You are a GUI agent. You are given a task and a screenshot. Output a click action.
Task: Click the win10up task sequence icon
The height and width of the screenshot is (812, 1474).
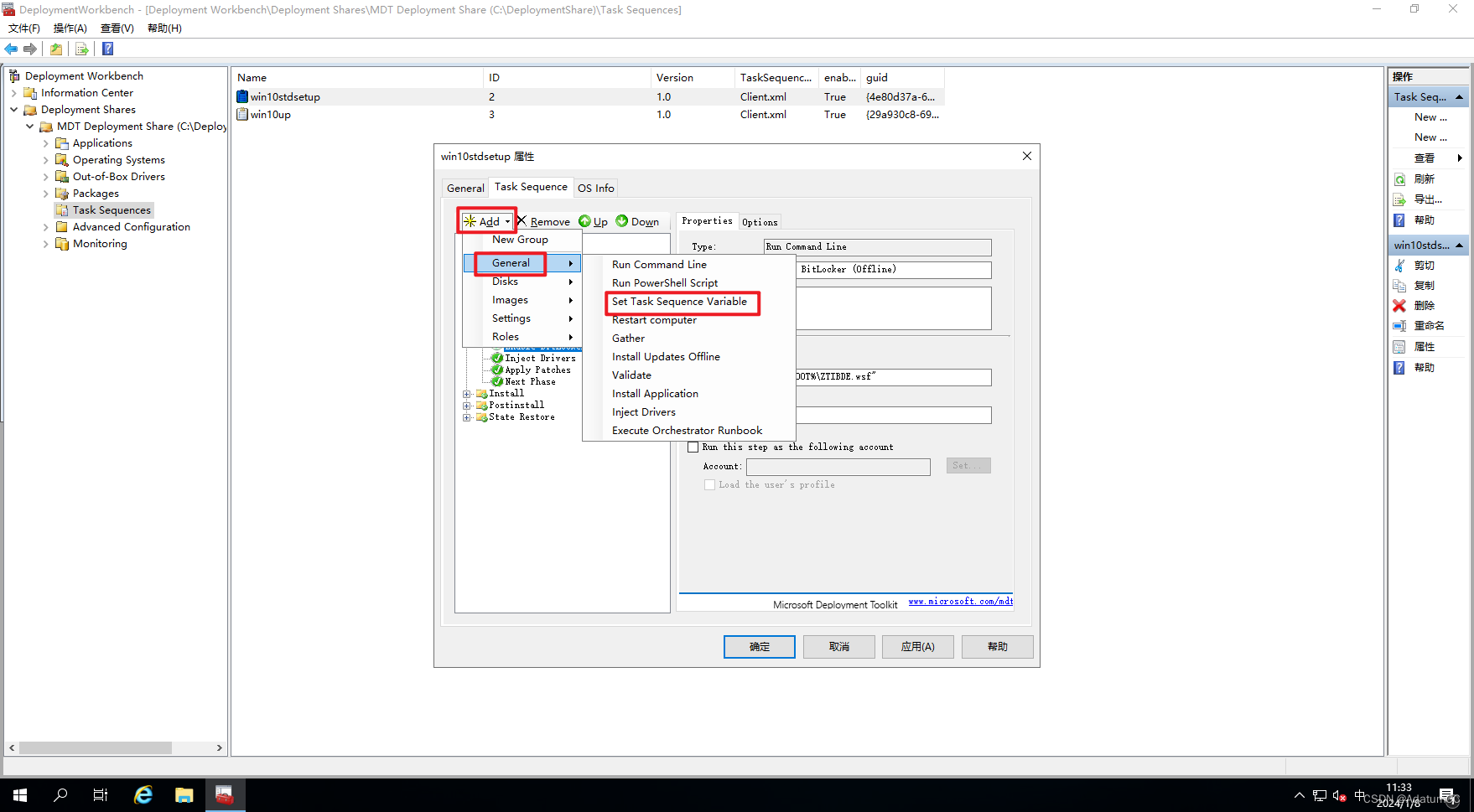tap(242, 114)
